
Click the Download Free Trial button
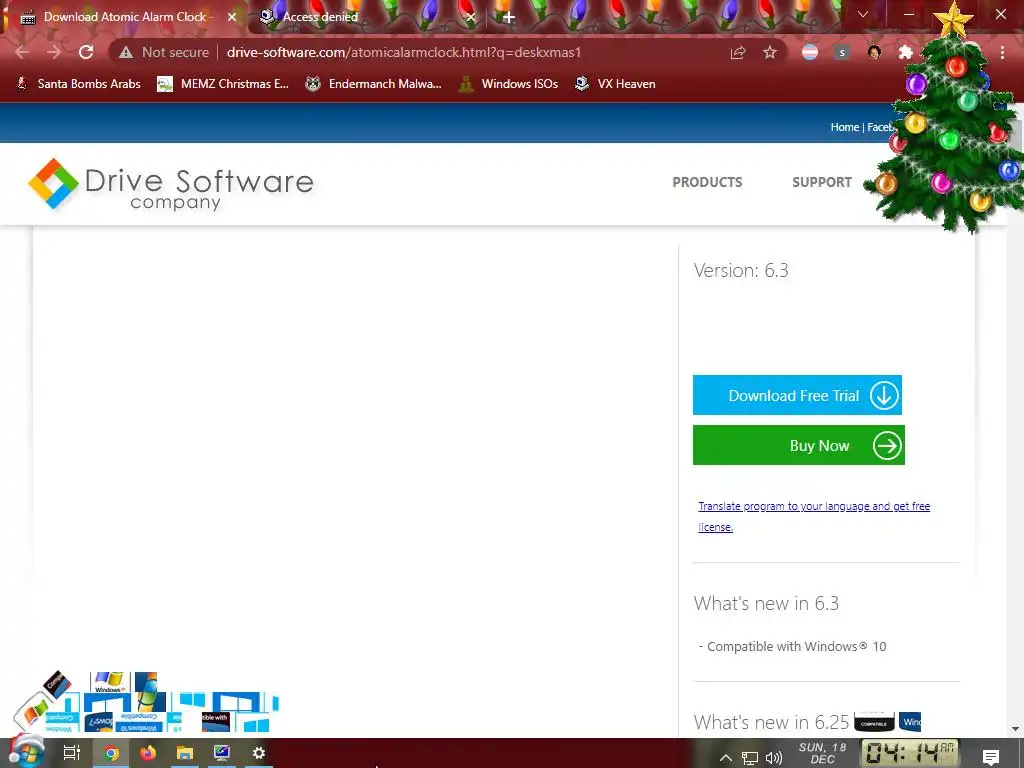(797, 395)
